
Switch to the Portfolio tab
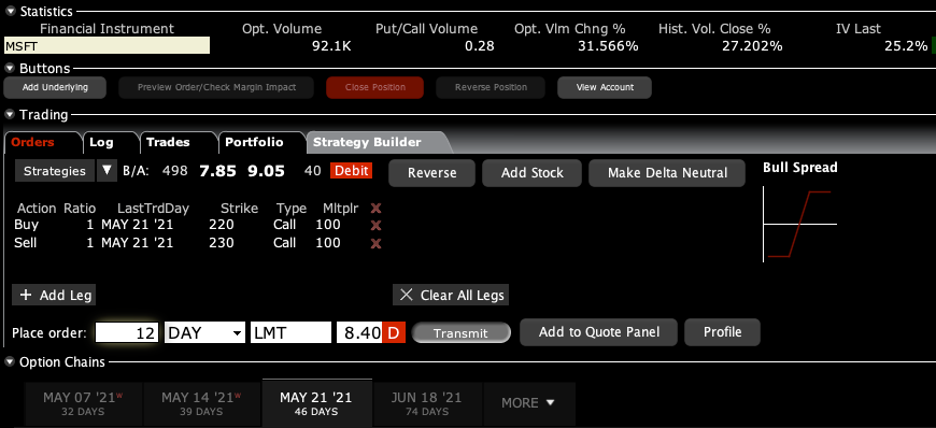(254, 142)
